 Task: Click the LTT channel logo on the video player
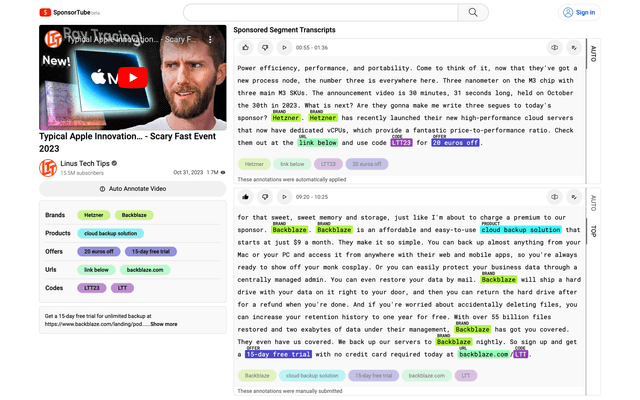point(53,40)
